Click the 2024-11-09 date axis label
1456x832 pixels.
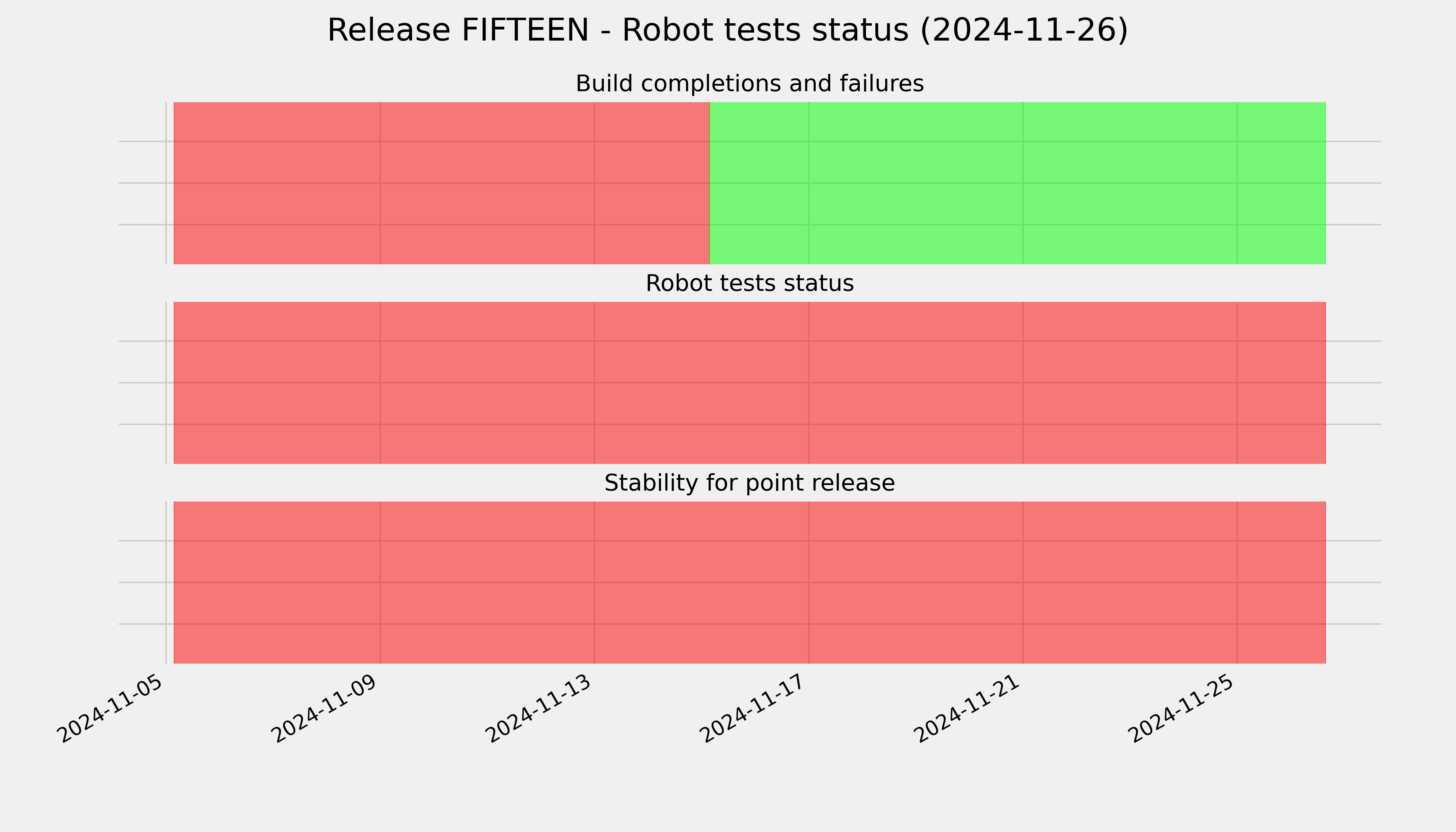point(325,709)
